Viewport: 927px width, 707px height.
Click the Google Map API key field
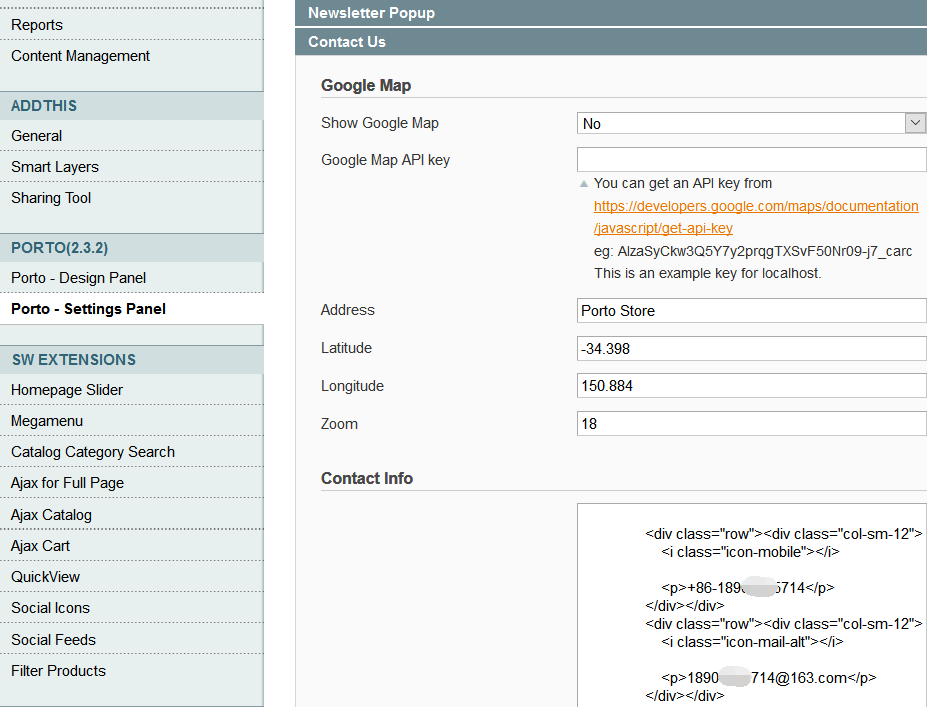tap(751, 160)
